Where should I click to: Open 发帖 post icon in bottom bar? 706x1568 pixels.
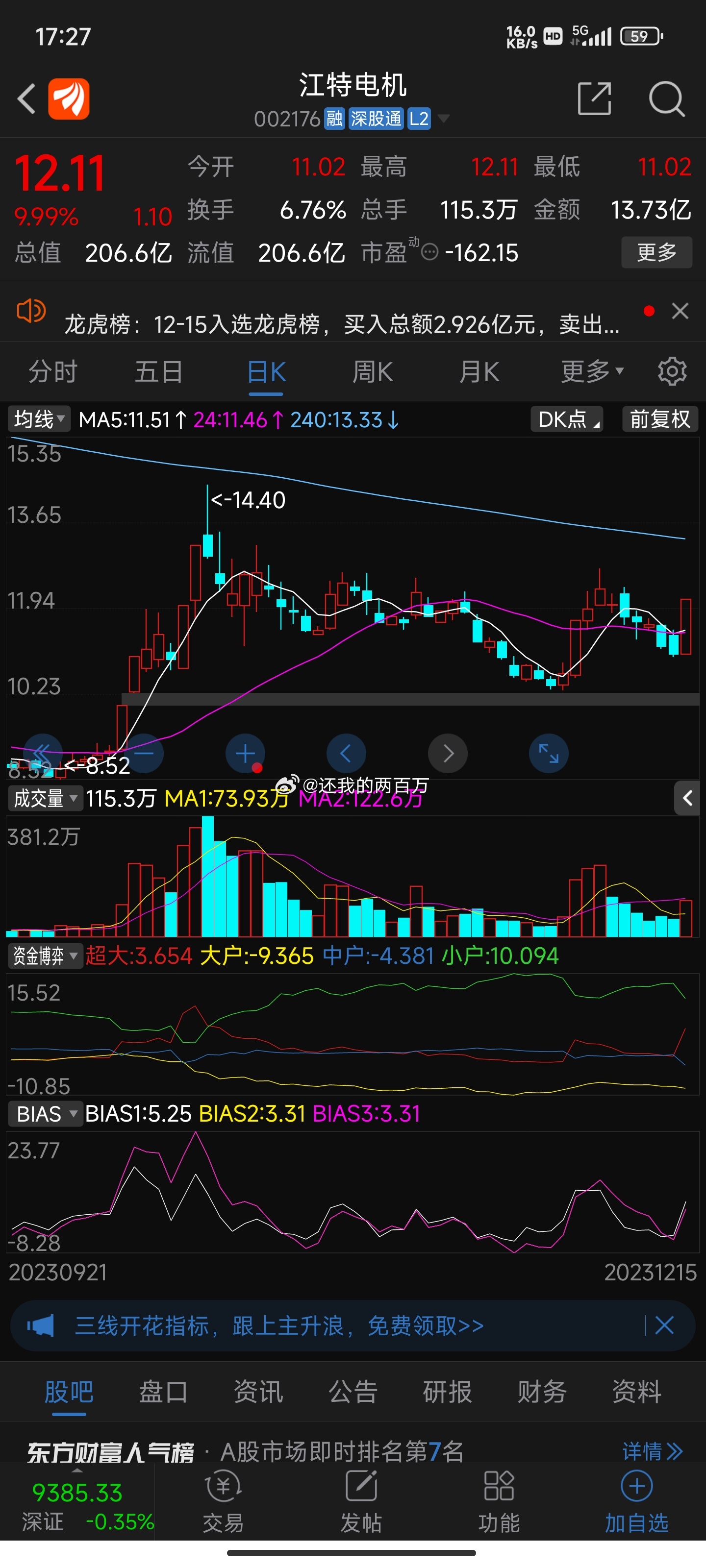pos(361,1501)
